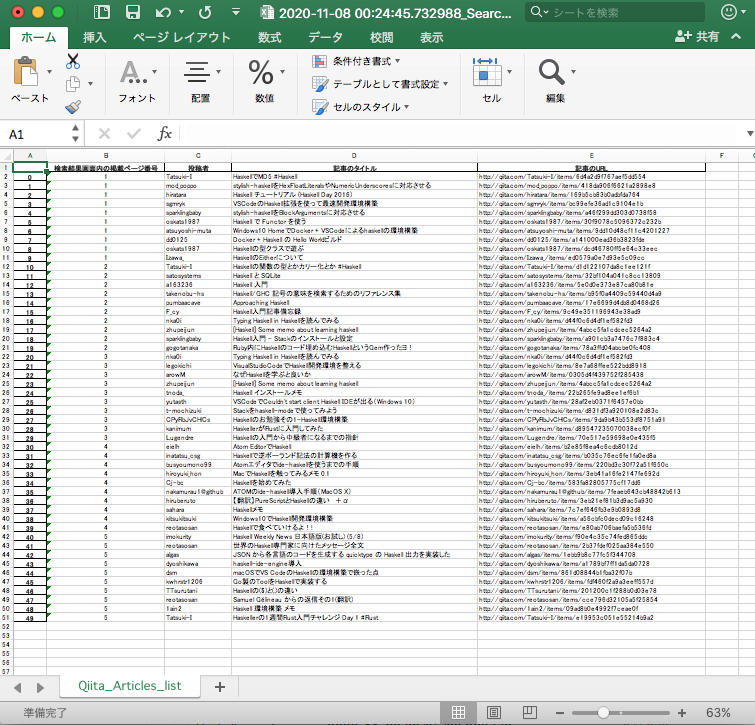This screenshot has width=755, height=725.
Task: Click the Cut scissors icon
Action: point(73,61)
